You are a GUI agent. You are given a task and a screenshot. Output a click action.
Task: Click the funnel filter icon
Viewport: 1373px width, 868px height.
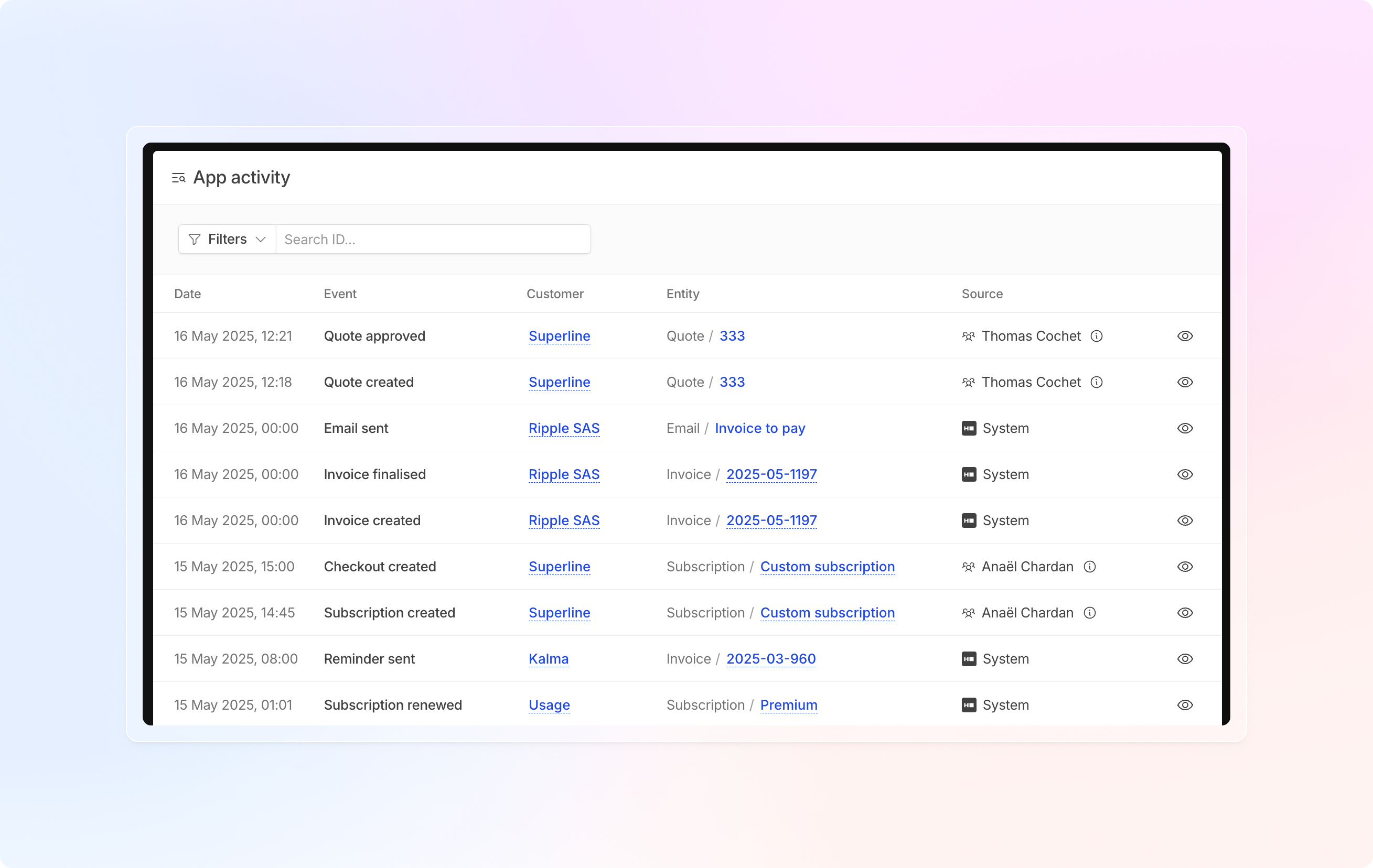195,240
